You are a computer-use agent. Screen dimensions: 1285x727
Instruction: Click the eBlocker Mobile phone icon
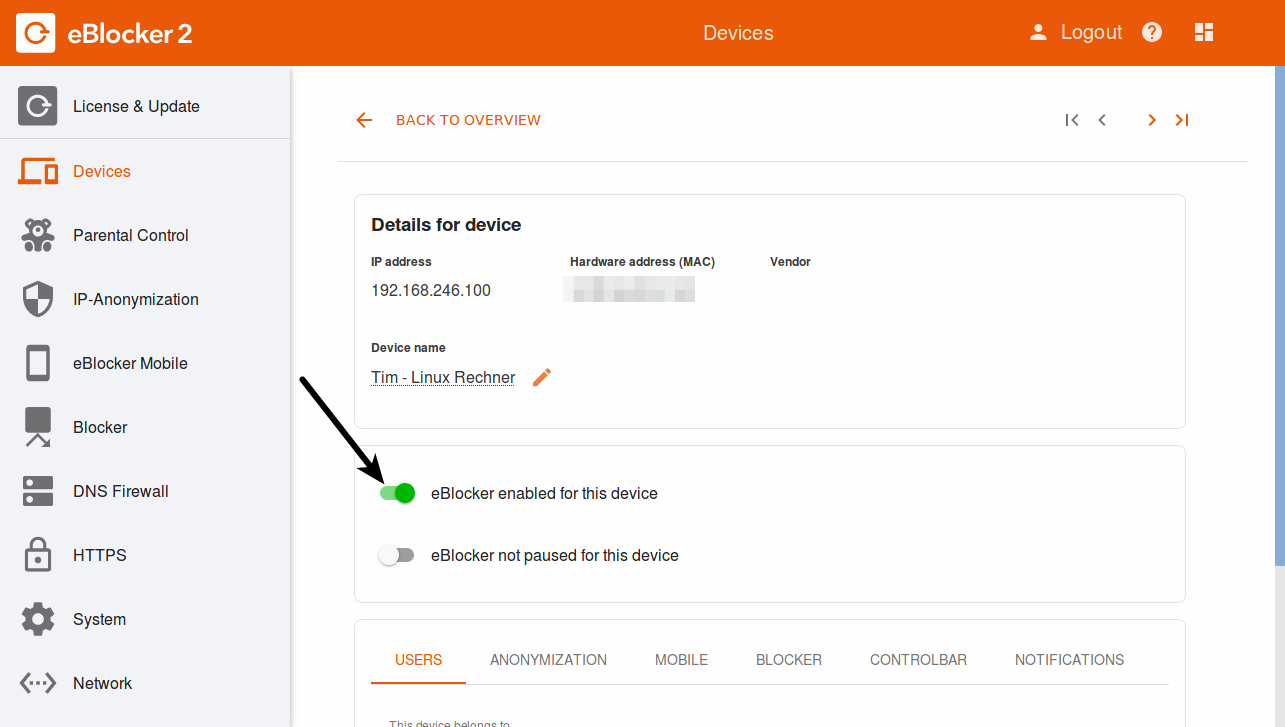38,363
